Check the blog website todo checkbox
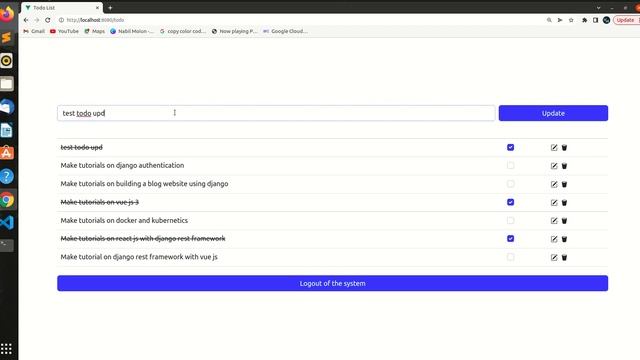Viewport: 640px width, 360px height. [510, 184]
